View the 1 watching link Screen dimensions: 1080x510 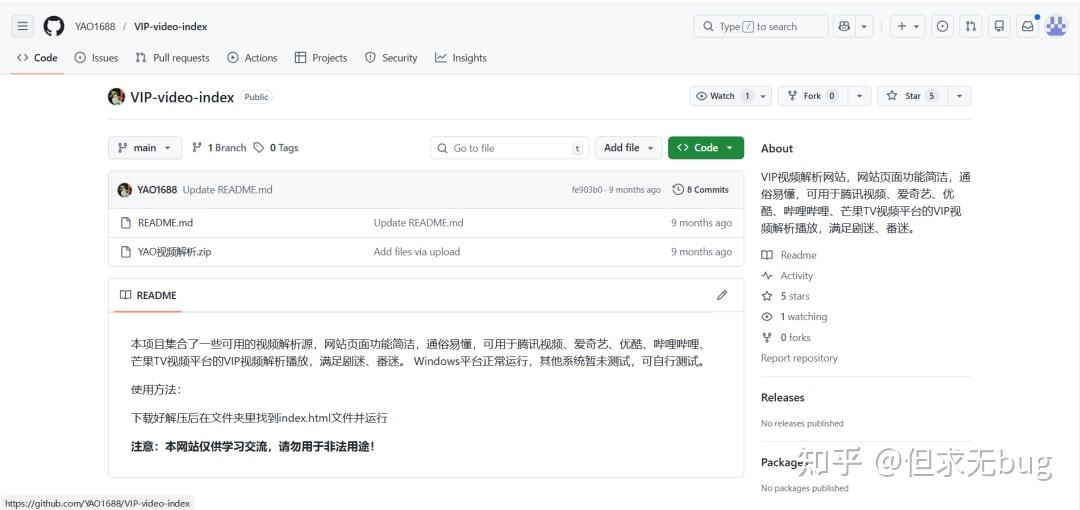tap(794, 317)
